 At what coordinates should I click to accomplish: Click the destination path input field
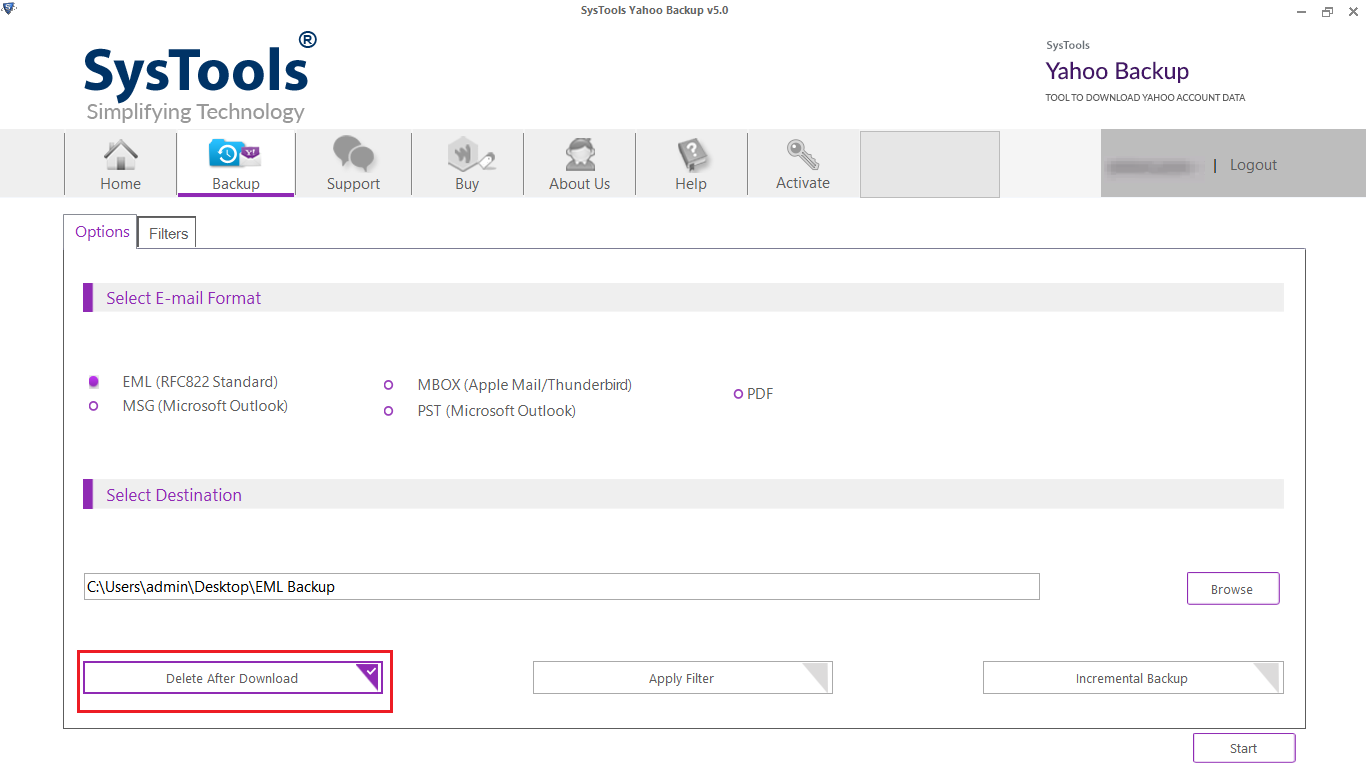pos(562,587)
